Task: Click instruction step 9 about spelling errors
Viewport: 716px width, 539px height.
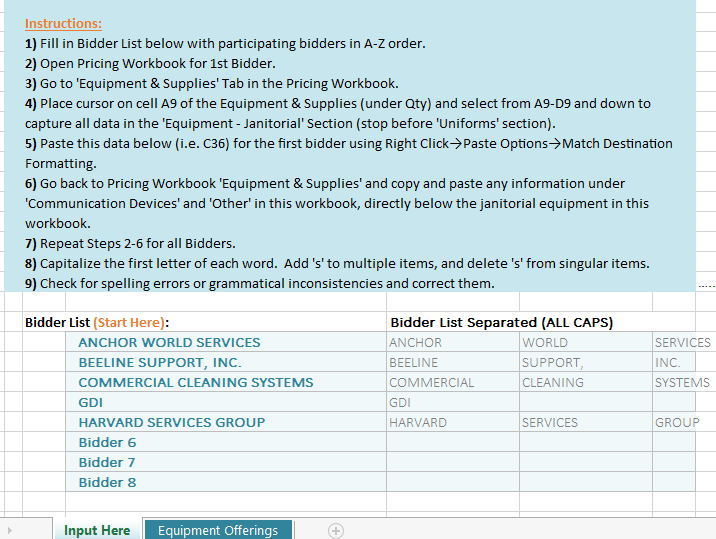Action: pos(260,284)
